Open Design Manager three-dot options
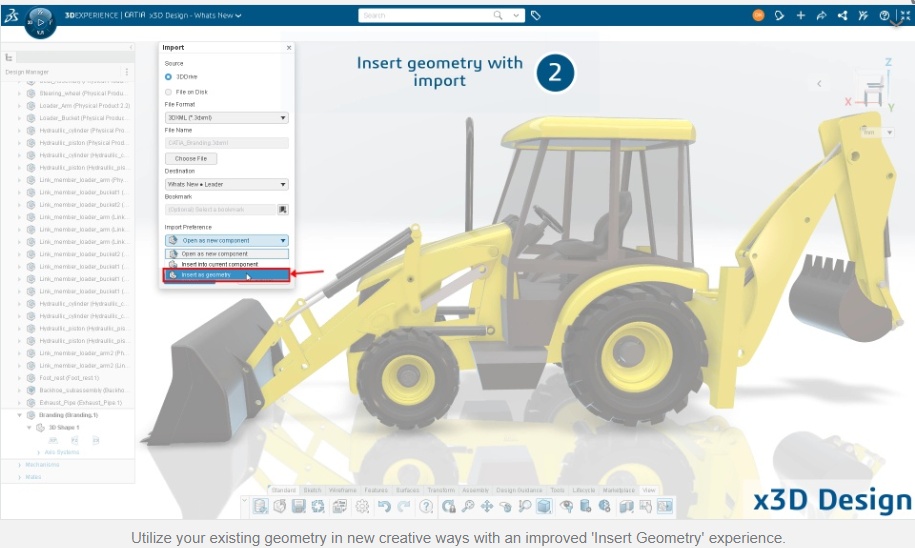This screenshot has width=915, height=548. point(127,72)
